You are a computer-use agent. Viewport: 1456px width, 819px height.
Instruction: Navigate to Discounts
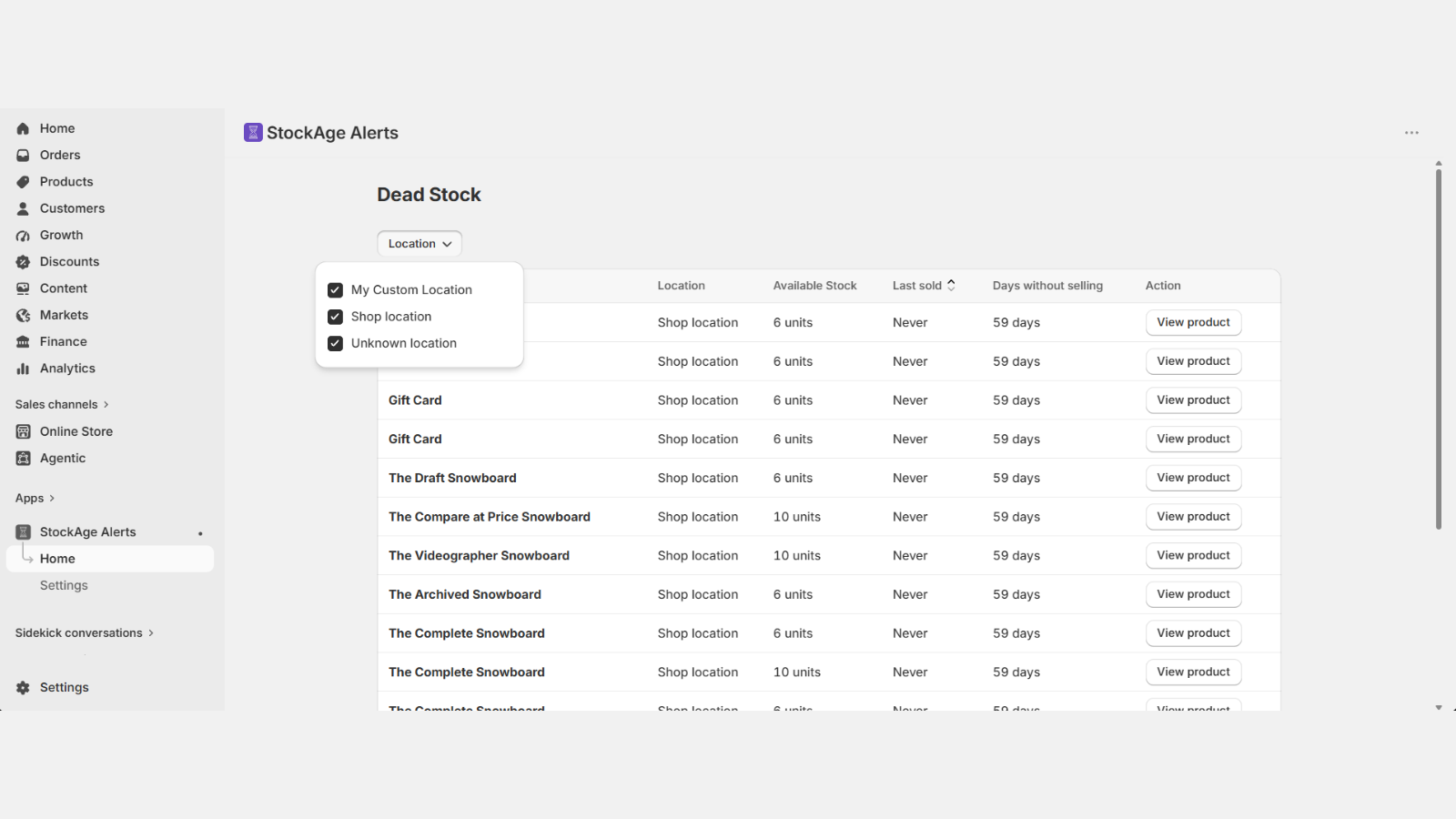[69, 262]
